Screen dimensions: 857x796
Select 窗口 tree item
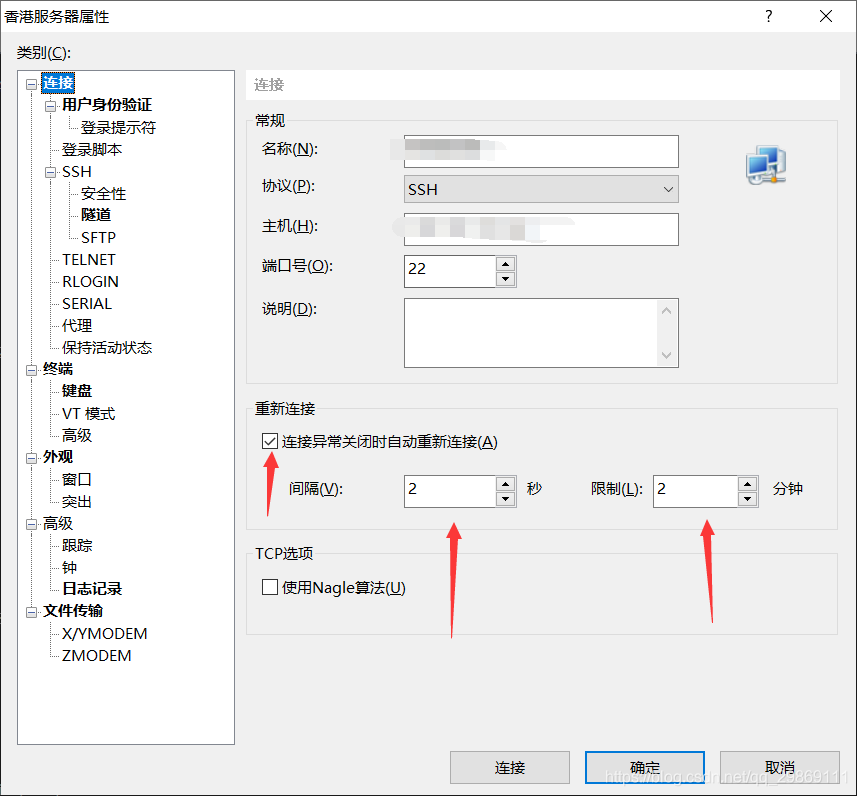tap(77, 479)
